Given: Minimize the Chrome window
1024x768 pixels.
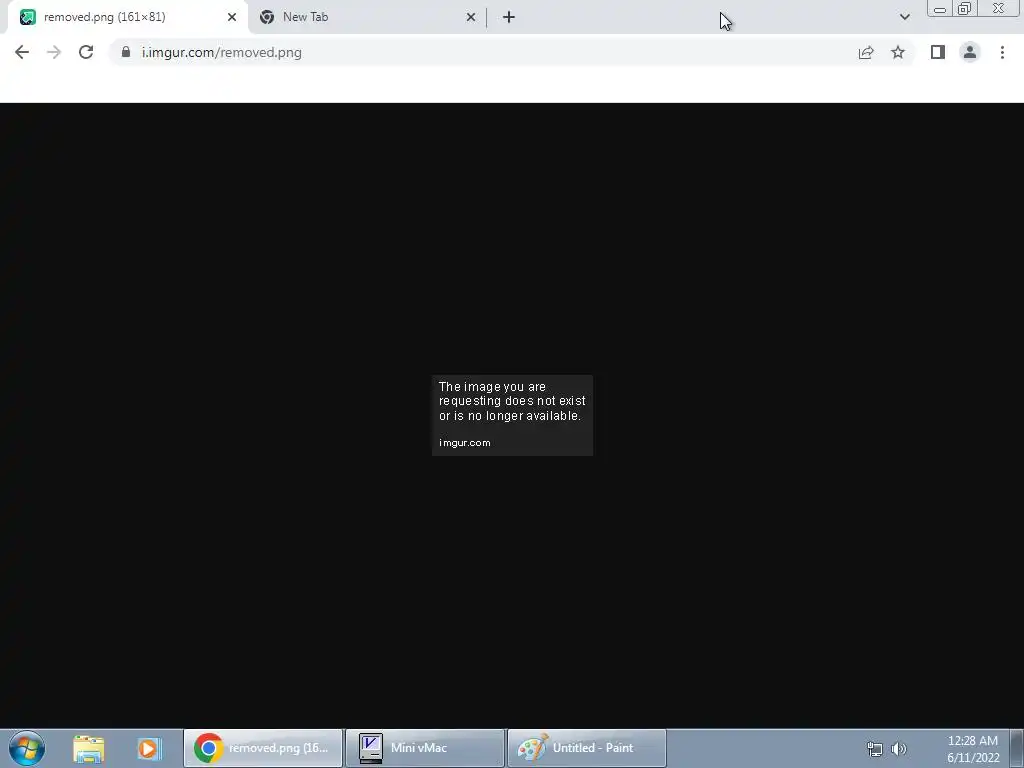Looking at the screenshot, I should coord(940,9).
